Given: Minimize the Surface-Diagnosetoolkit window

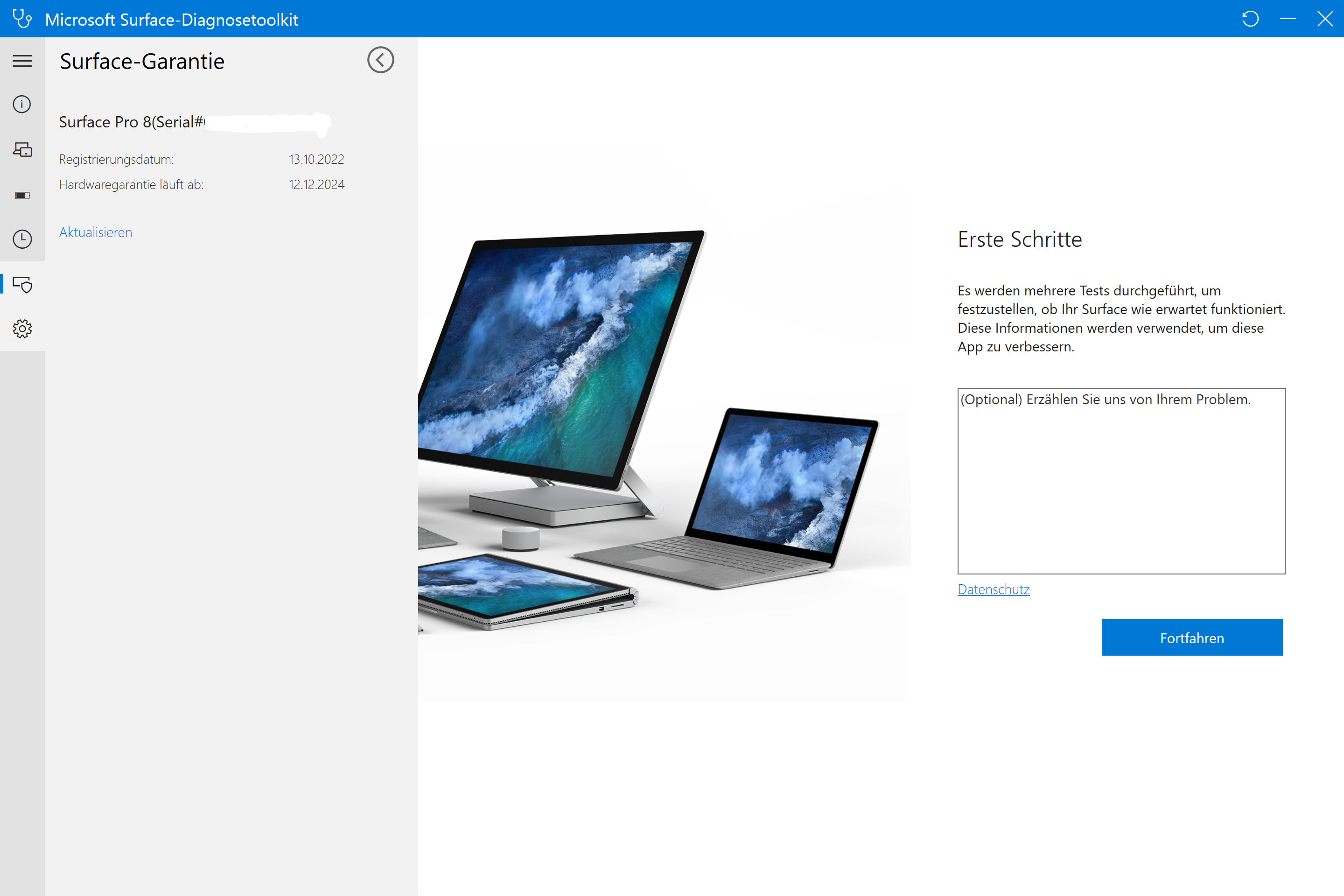Looking at the screenshot, I should (x=1288, y=19).
